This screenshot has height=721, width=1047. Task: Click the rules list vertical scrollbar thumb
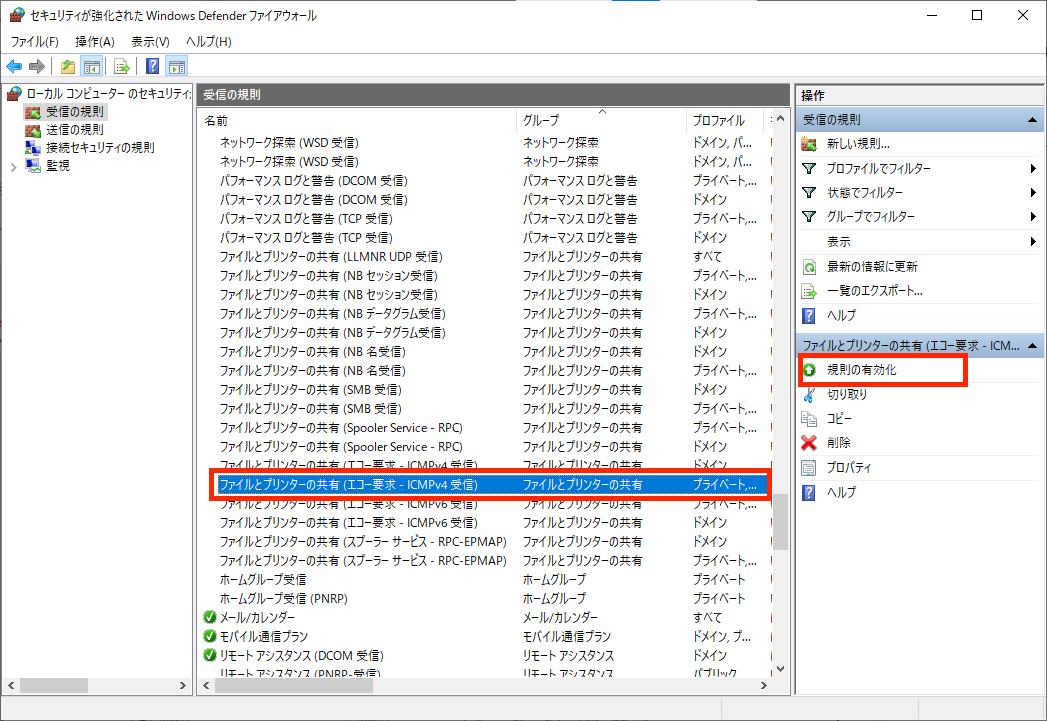click(x=780, y=521)
